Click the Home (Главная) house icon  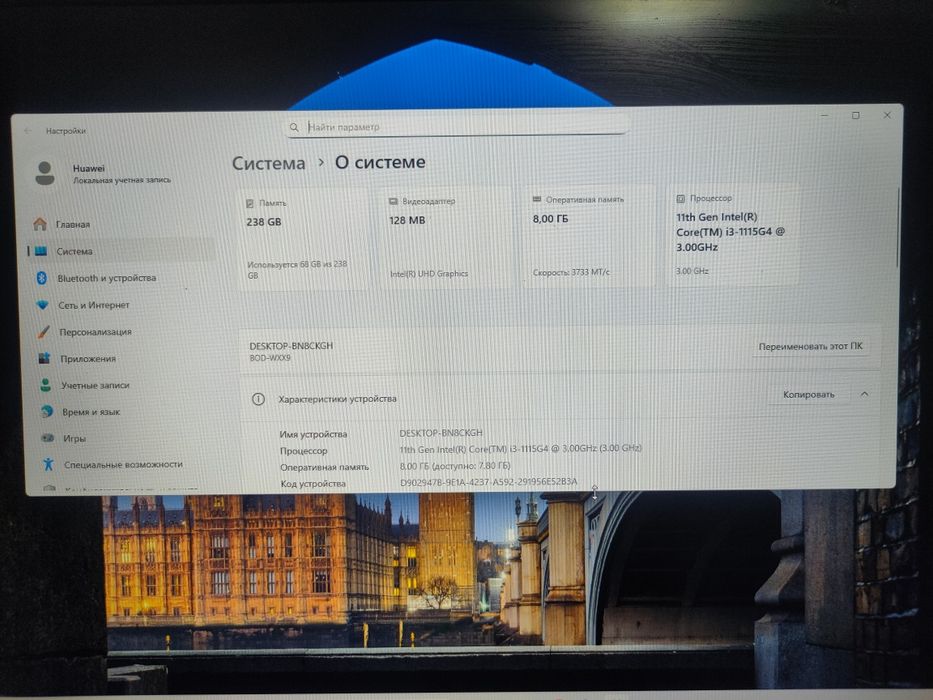[x=40, y=224]
